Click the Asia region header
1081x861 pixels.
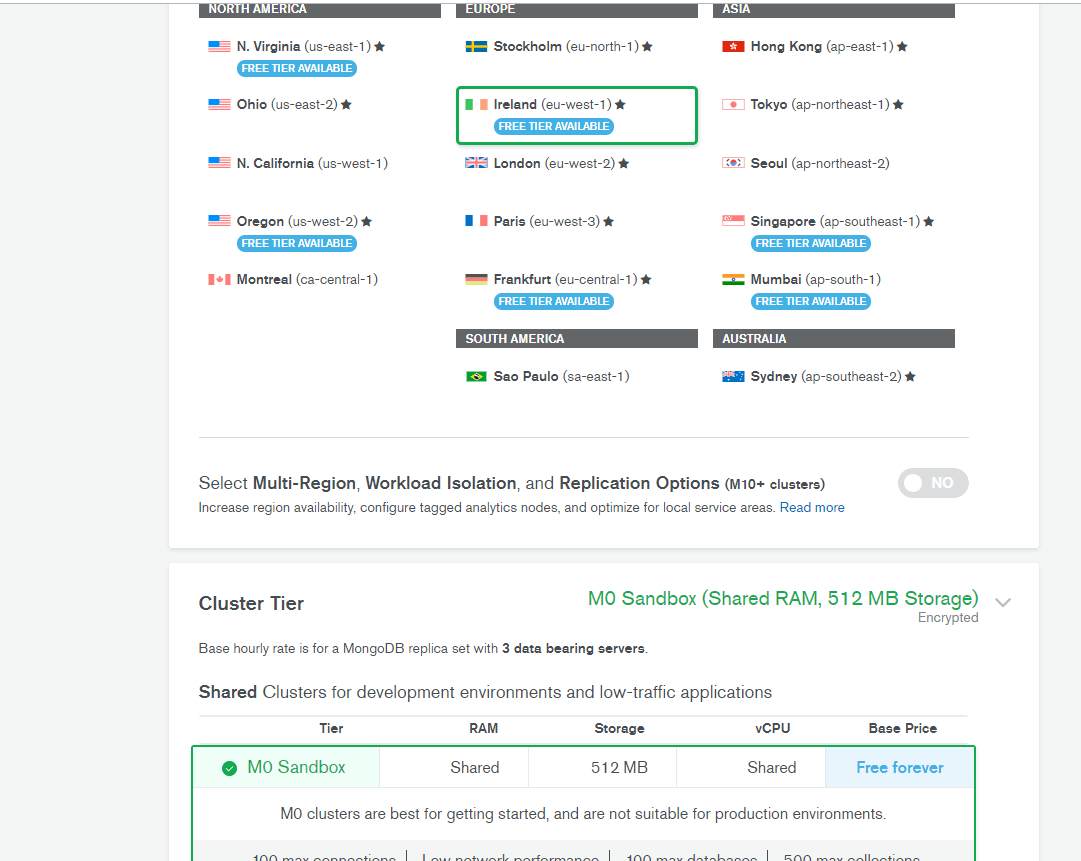834,10
